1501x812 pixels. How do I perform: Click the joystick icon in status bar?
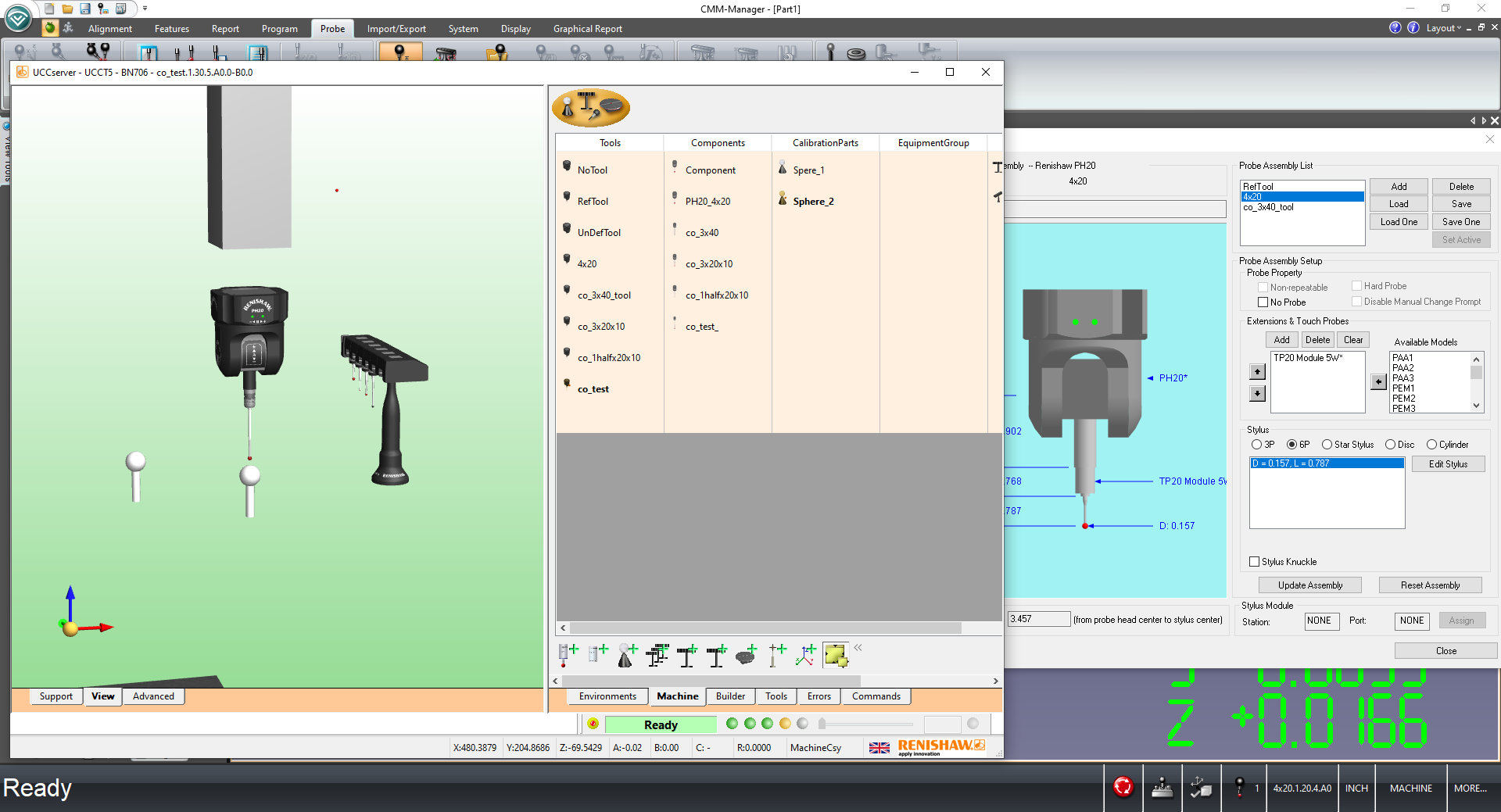coord(1162,788)
